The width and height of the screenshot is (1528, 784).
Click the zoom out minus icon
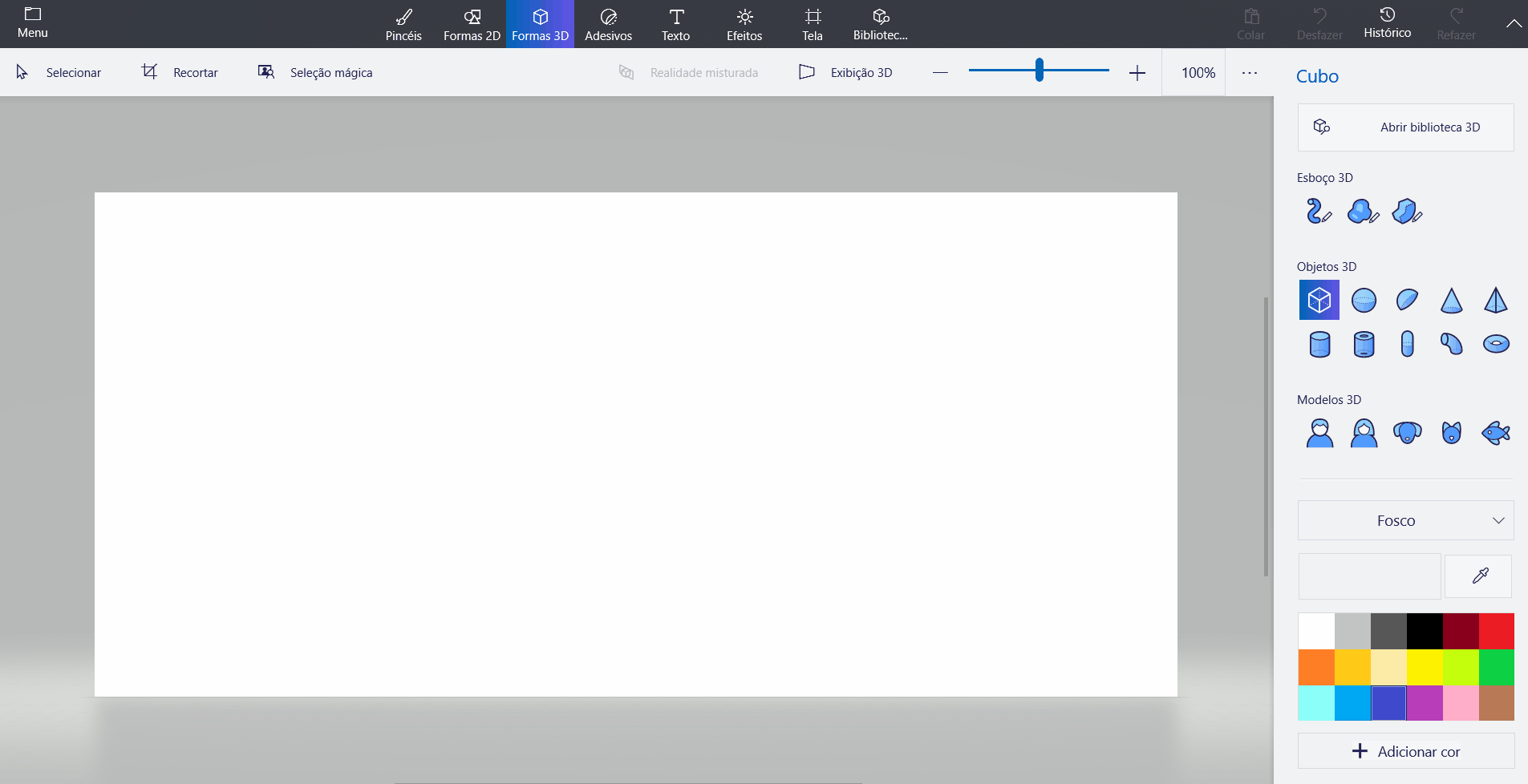pyautogui.click(x=940, y=73)
